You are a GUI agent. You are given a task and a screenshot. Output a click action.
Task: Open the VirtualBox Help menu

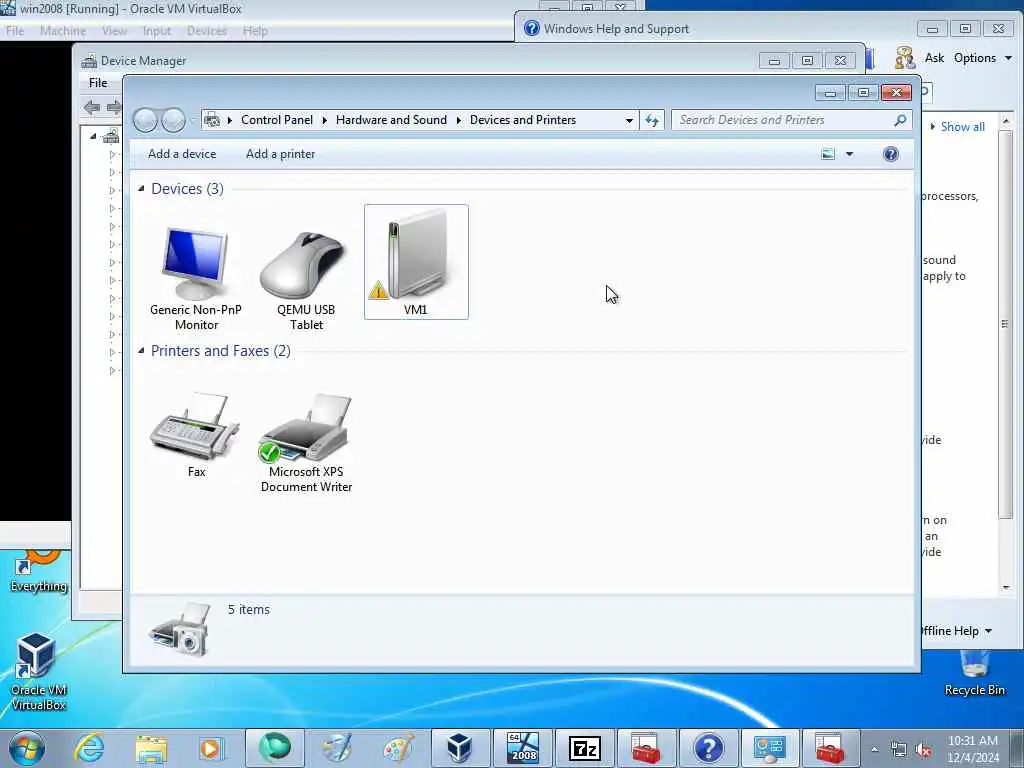[255, 31]
